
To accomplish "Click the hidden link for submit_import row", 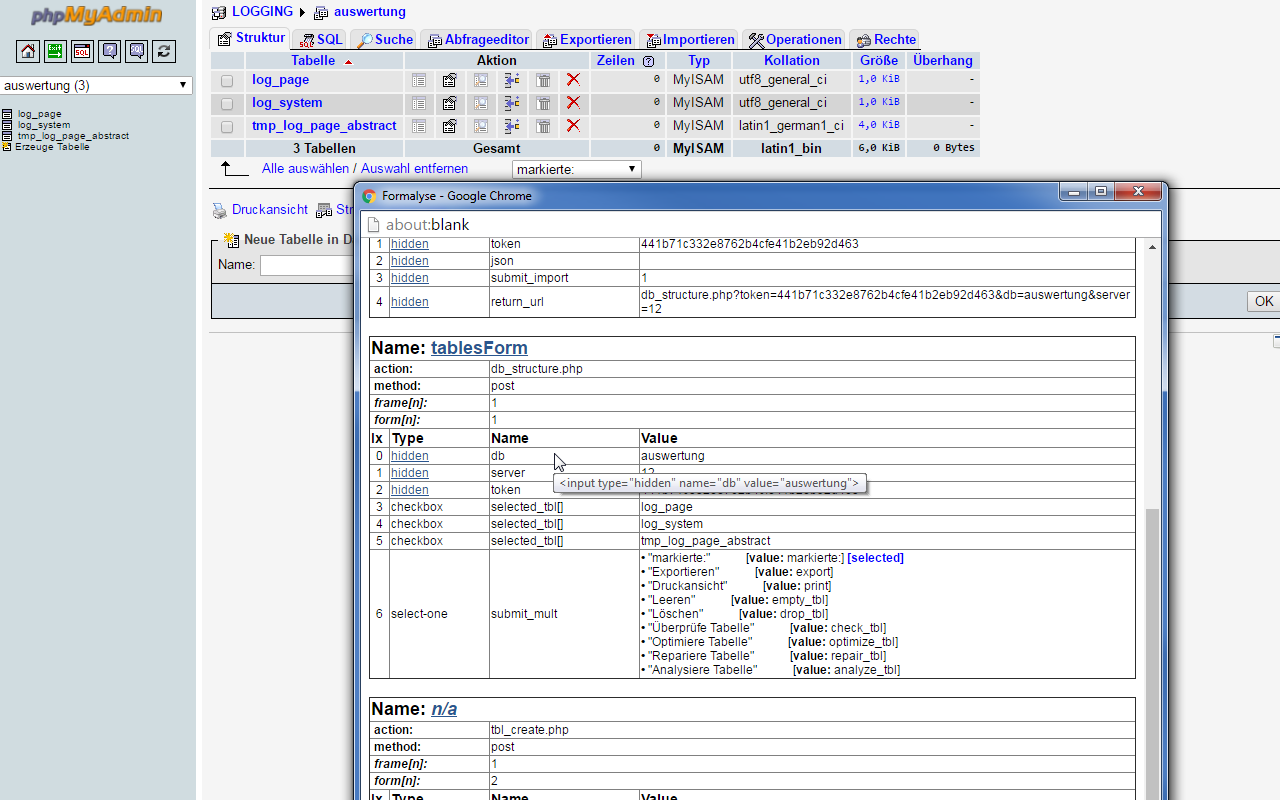I will [409, 278].
